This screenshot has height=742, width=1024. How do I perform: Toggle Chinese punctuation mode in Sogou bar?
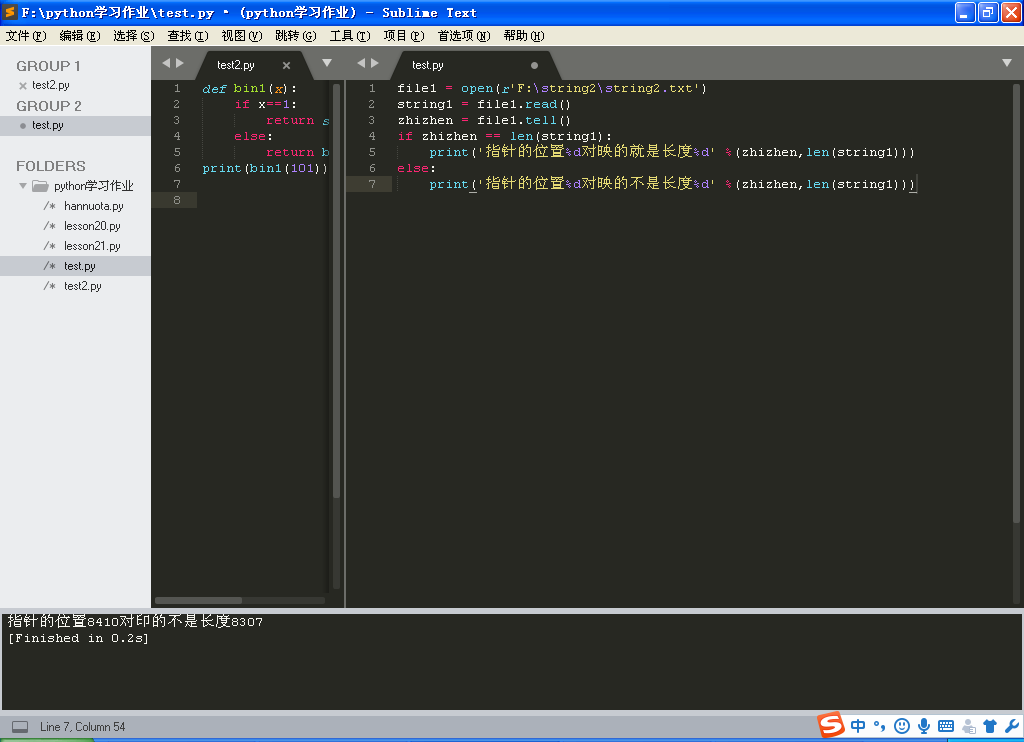tap(880, 726)
